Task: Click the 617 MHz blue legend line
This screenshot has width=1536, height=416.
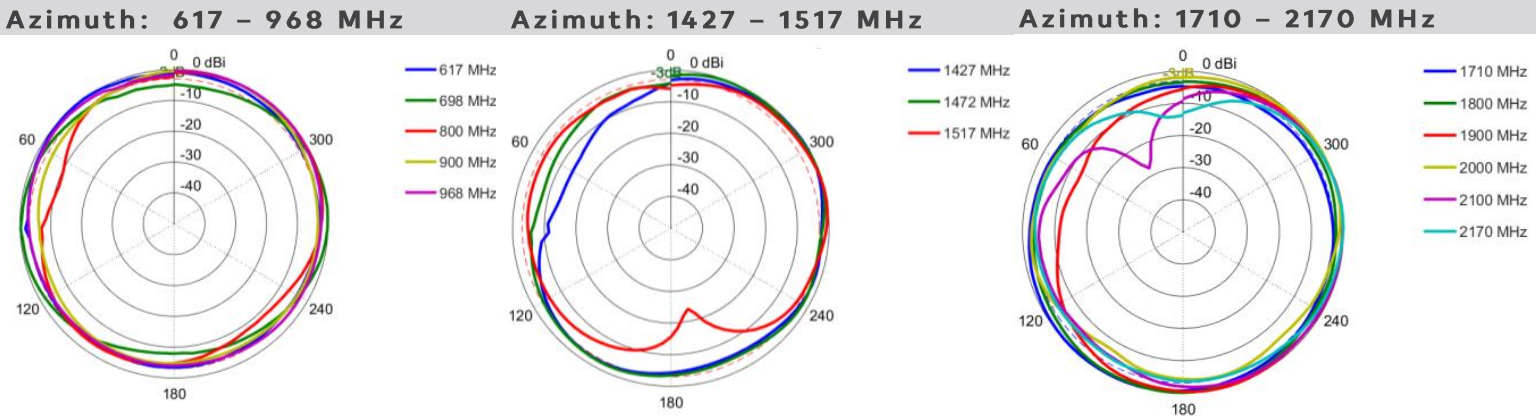Action: click(420, 70)
